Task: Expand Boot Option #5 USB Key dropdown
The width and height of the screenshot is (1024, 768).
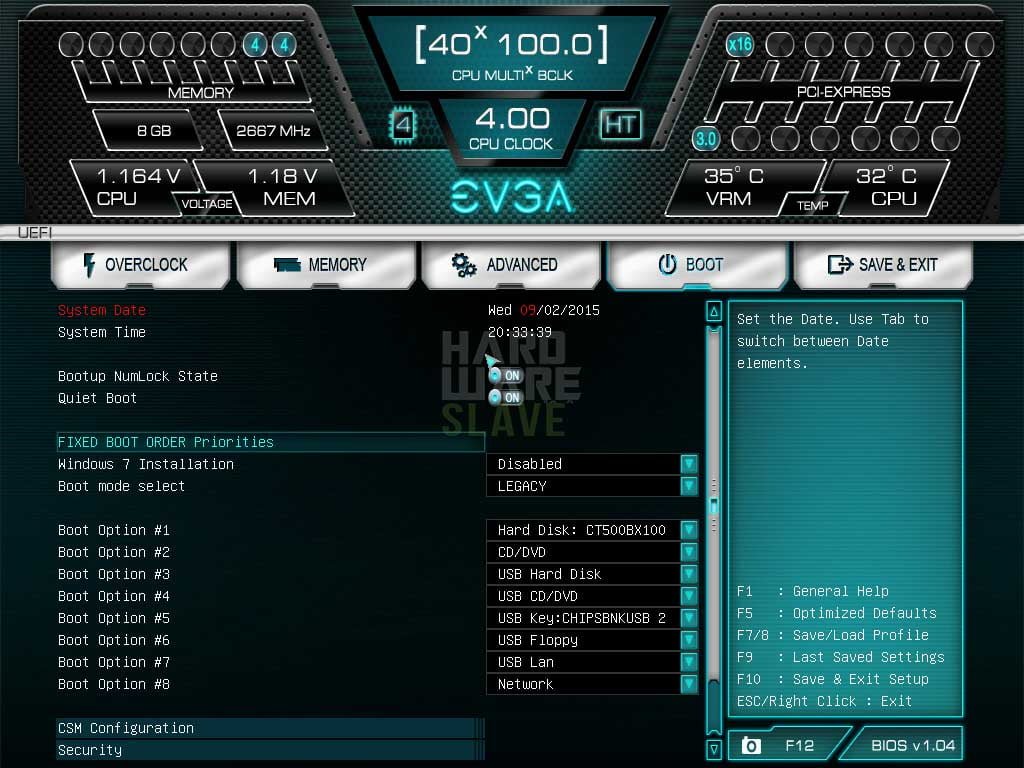Action: (592, 618)
